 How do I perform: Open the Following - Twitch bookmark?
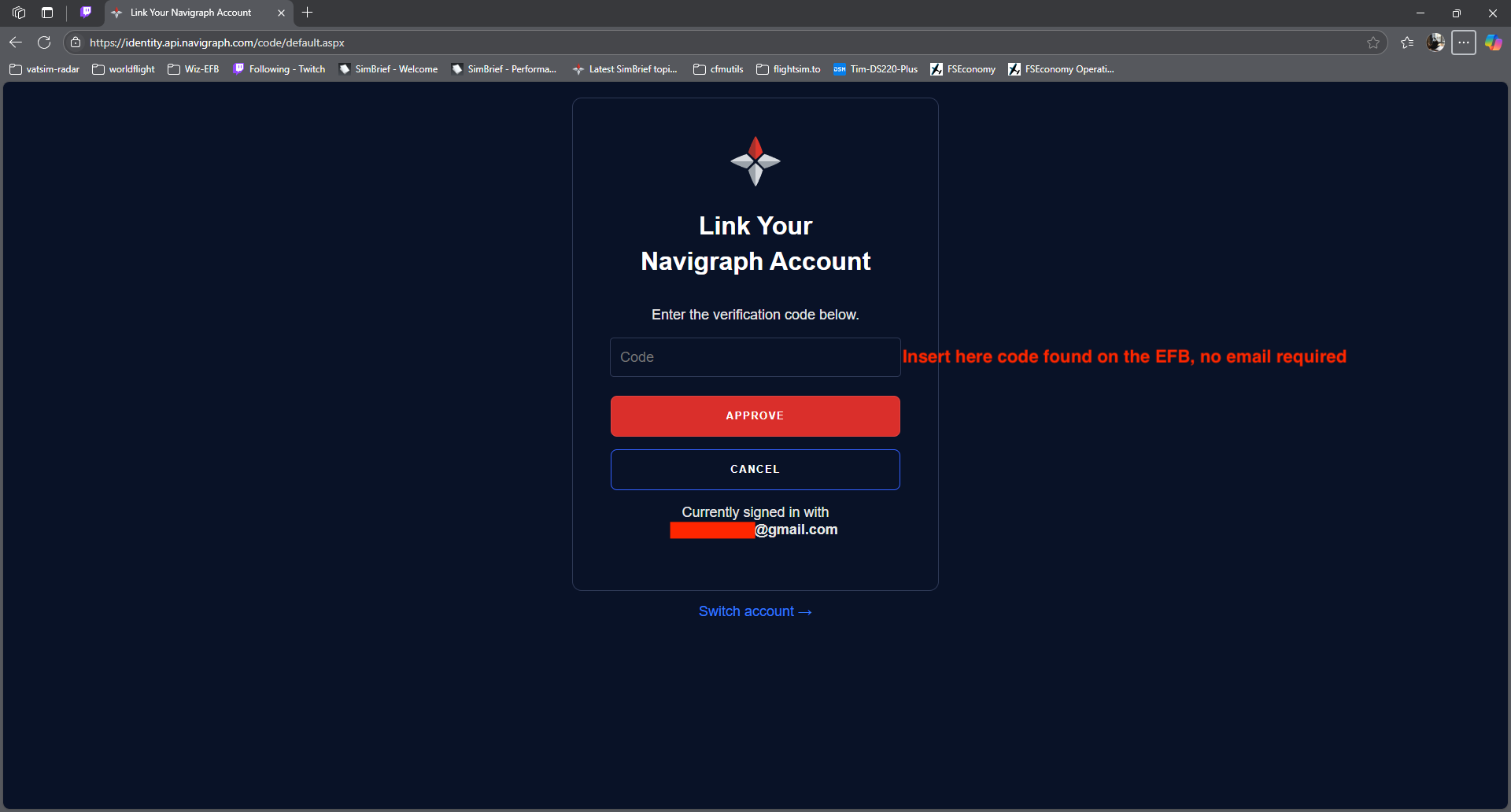click(279, 69)
